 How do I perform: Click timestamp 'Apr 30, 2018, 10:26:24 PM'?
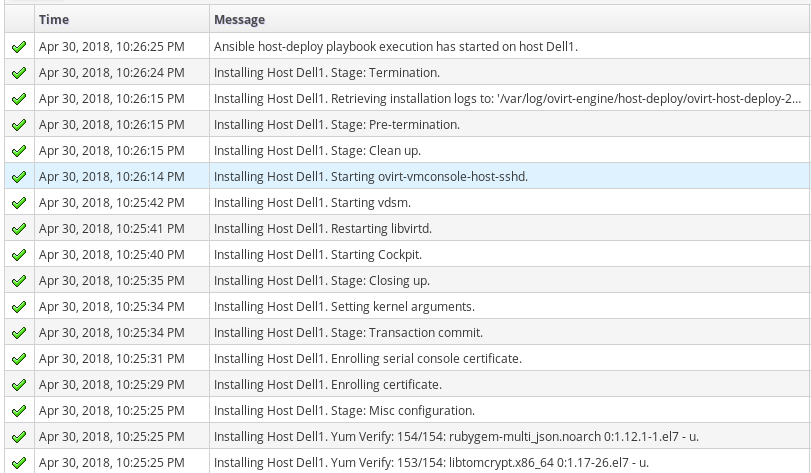tap(112, 73)
